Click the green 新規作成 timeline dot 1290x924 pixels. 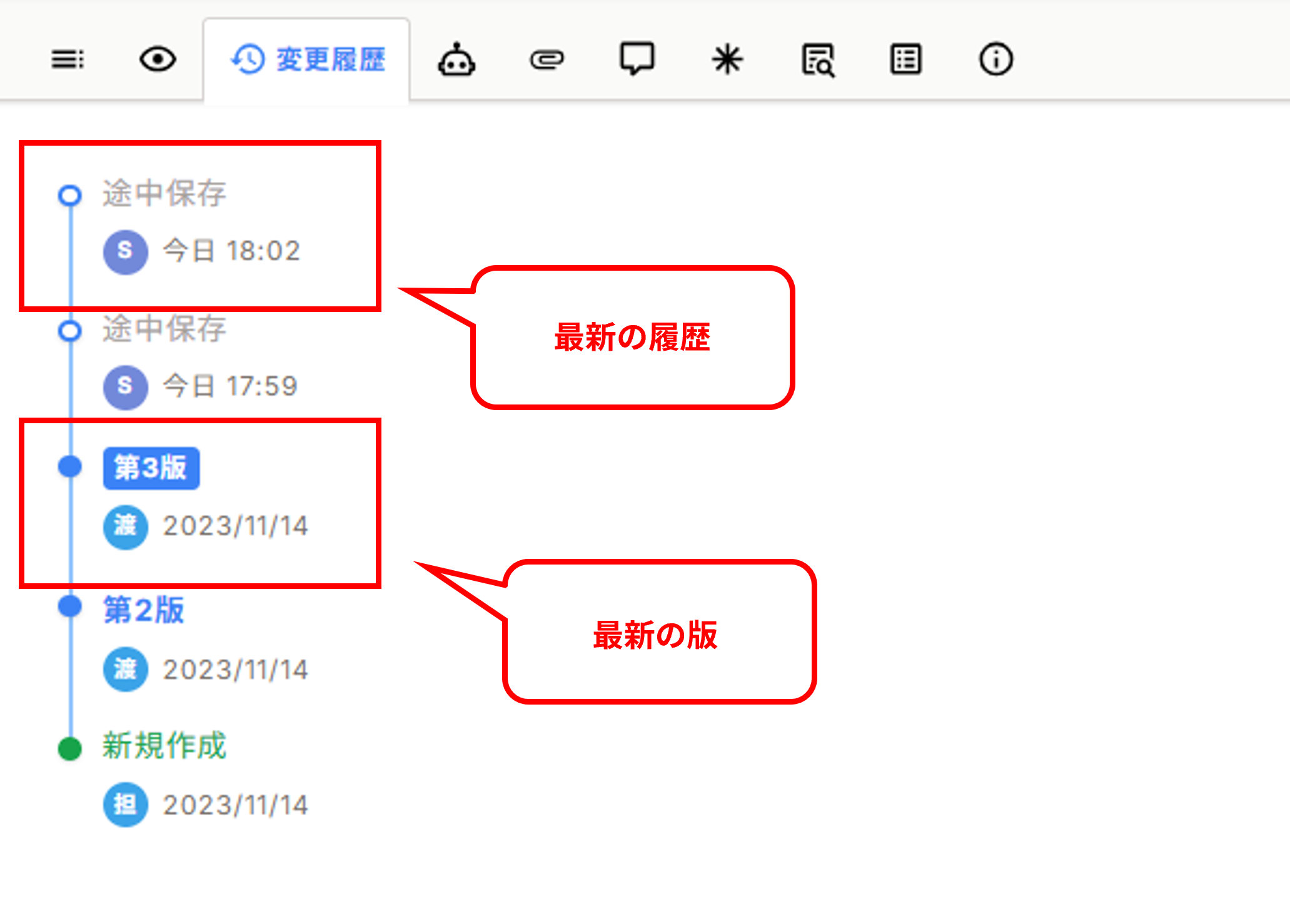[70, 748]
